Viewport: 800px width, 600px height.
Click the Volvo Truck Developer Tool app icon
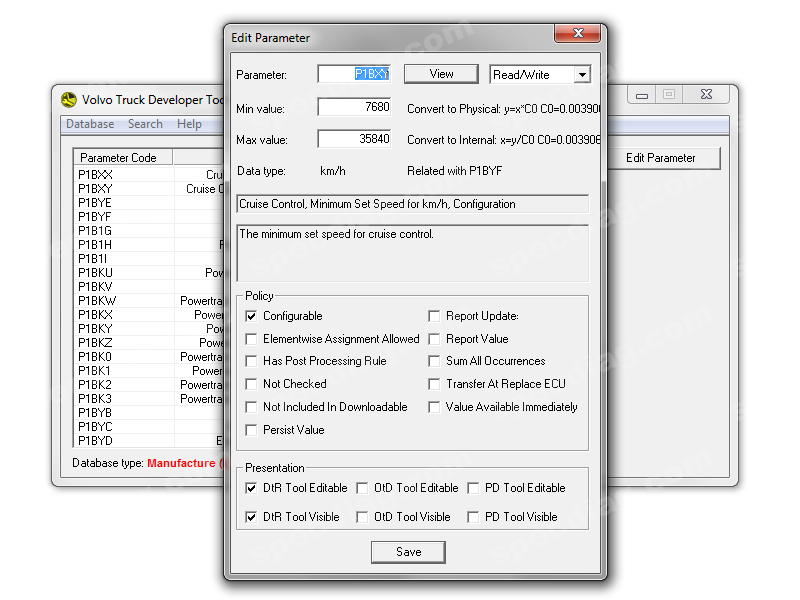coord(69,99)
